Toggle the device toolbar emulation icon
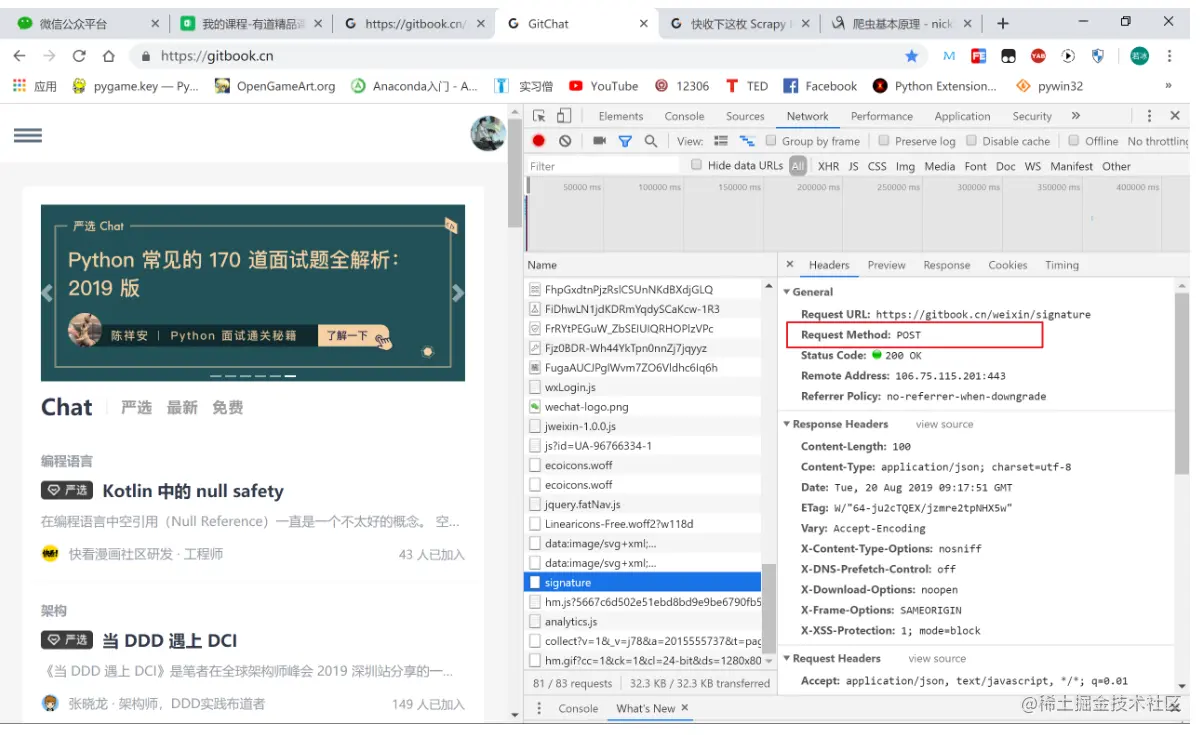1203x735 pixels. (564, 116)
